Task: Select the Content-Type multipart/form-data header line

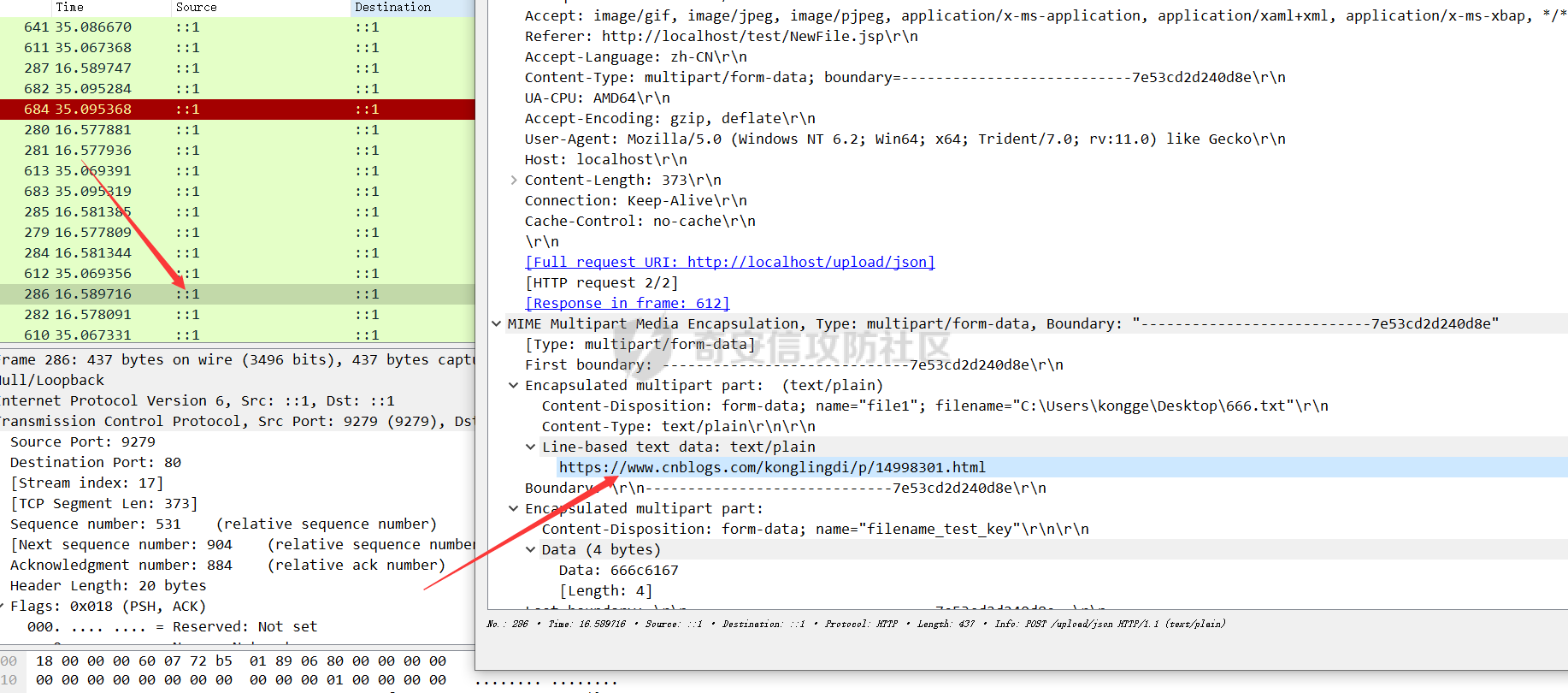Action: [905, 77]
